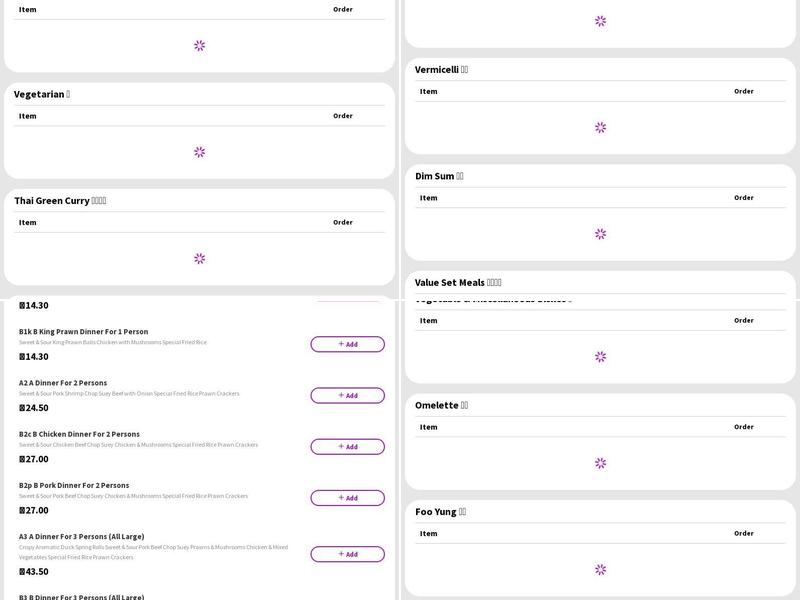800x600 pixels.
Task: Add B1k King Prawn Dinner to order
Action: coord(347,344)
